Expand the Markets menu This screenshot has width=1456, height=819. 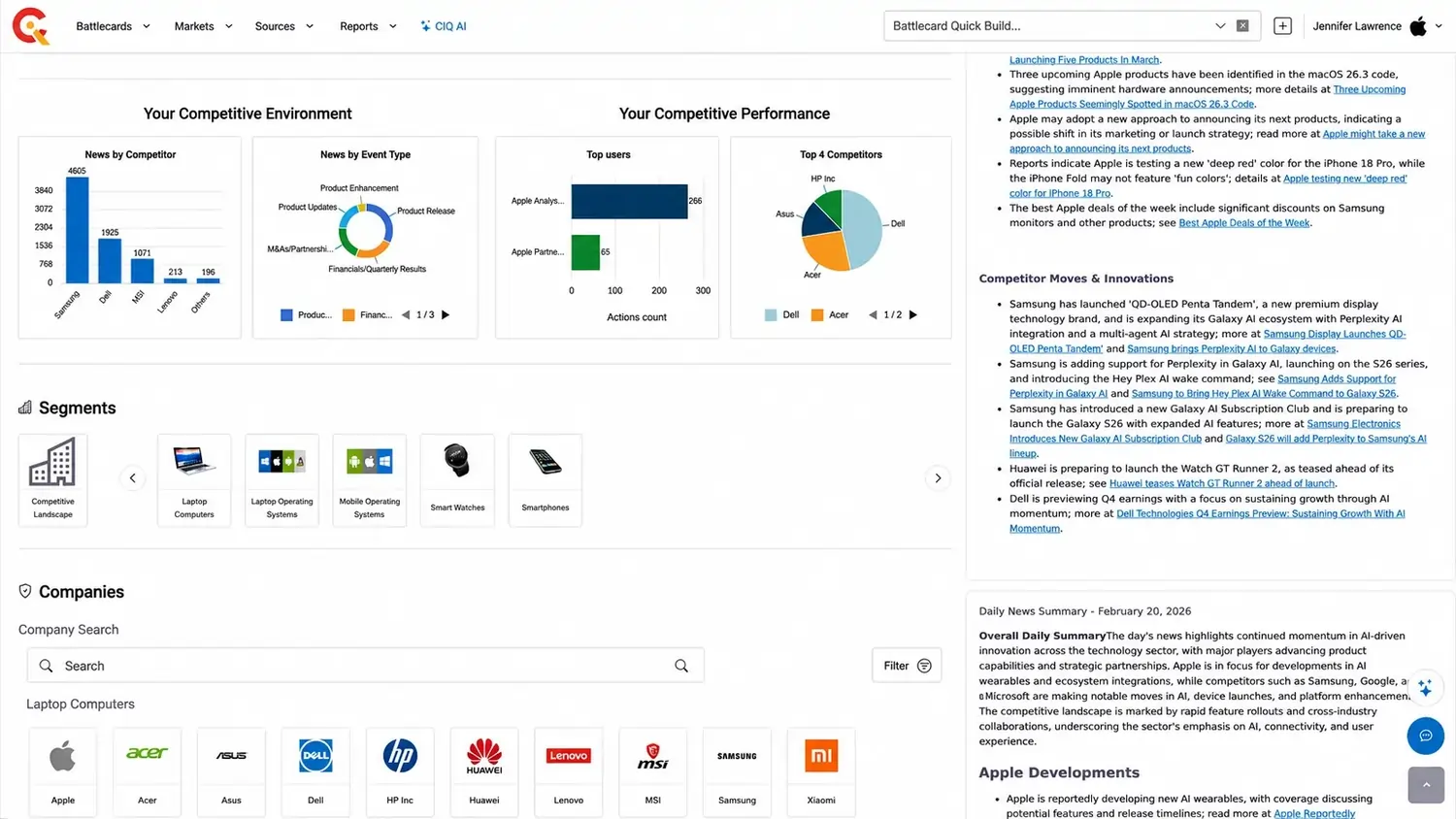[x=203, y=26]
